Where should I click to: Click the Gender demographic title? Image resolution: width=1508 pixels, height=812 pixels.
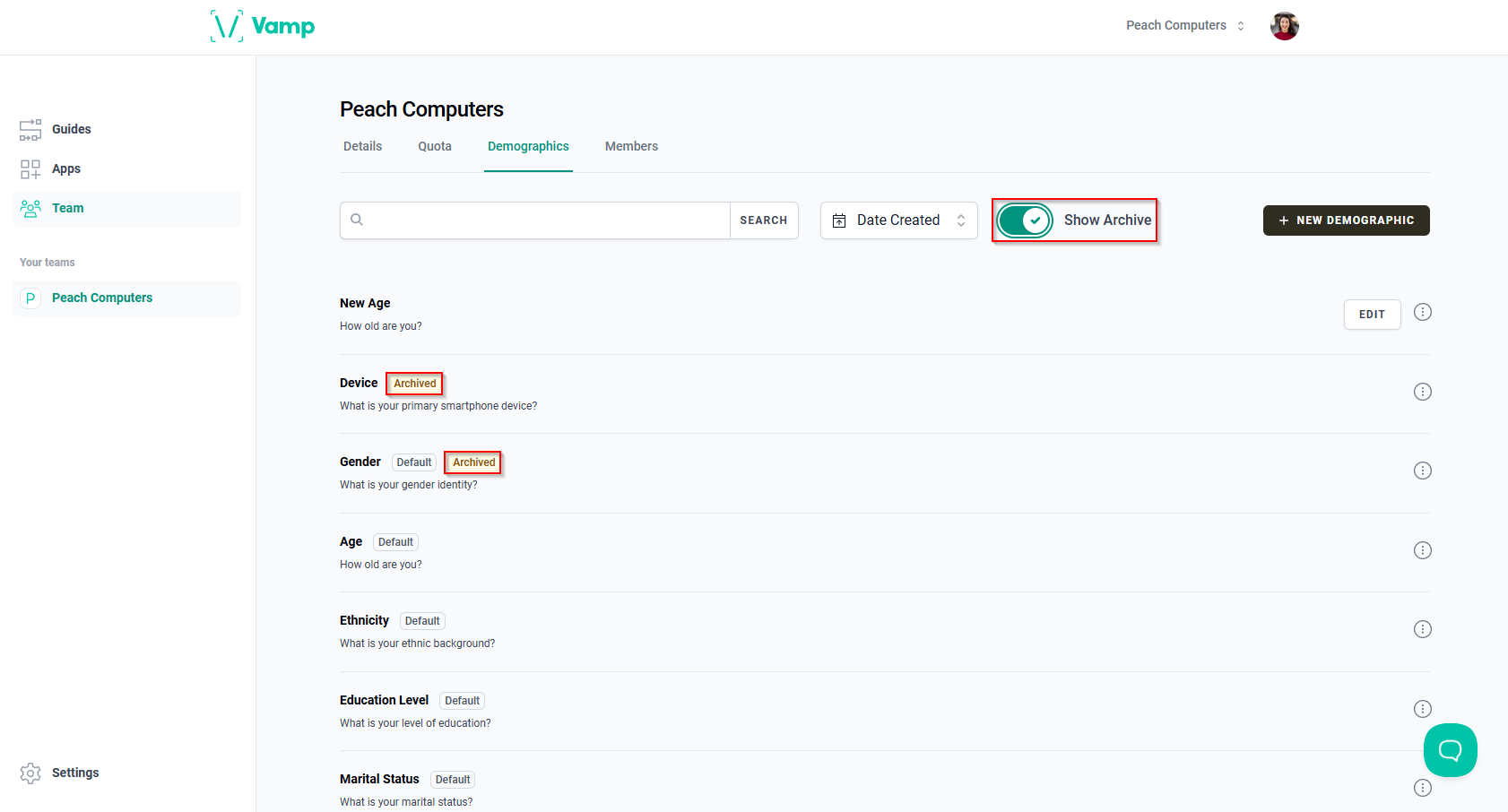[x=360, y=462]
